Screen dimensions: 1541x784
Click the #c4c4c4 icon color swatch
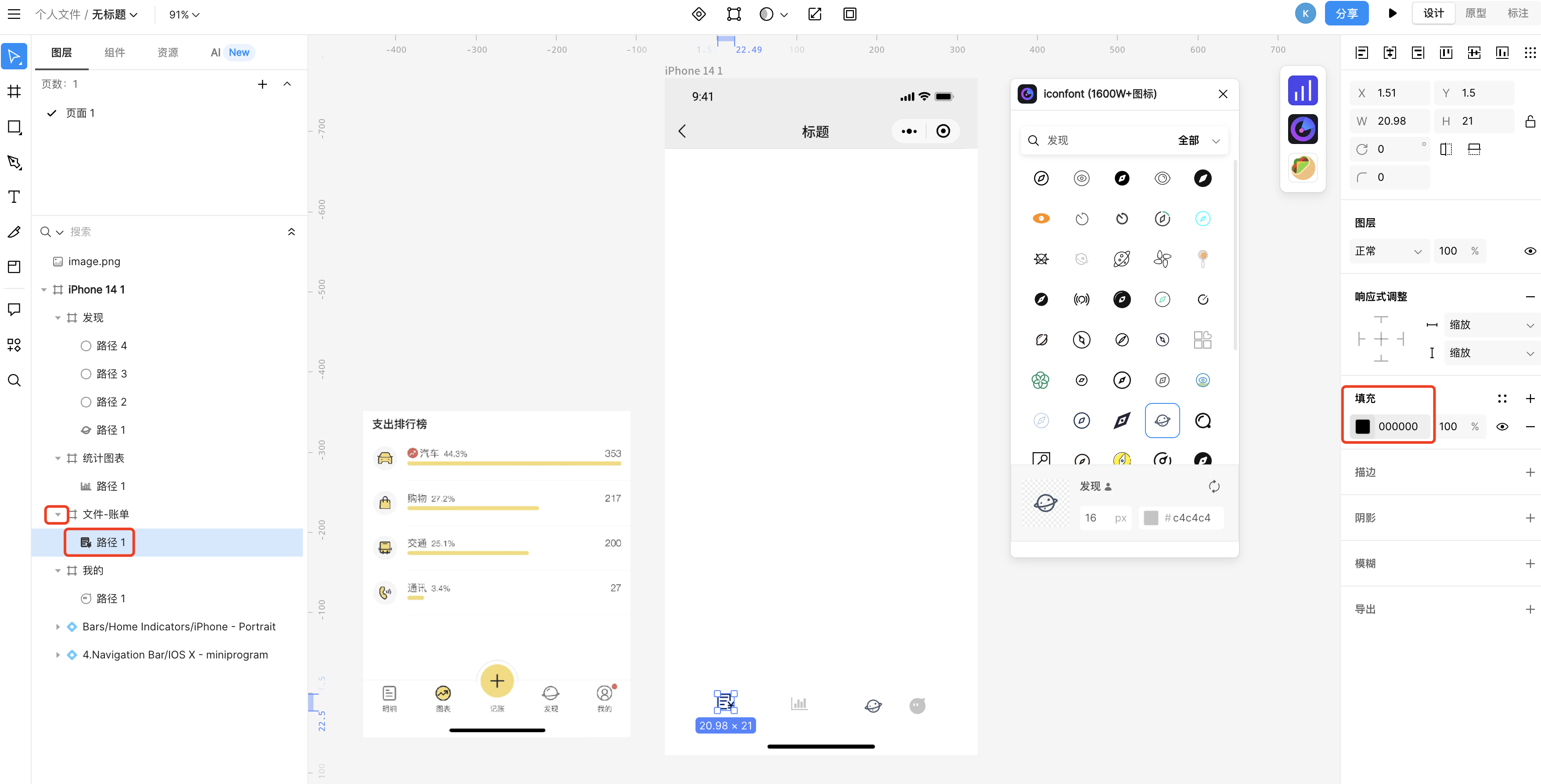click(x=1150, y=518)
